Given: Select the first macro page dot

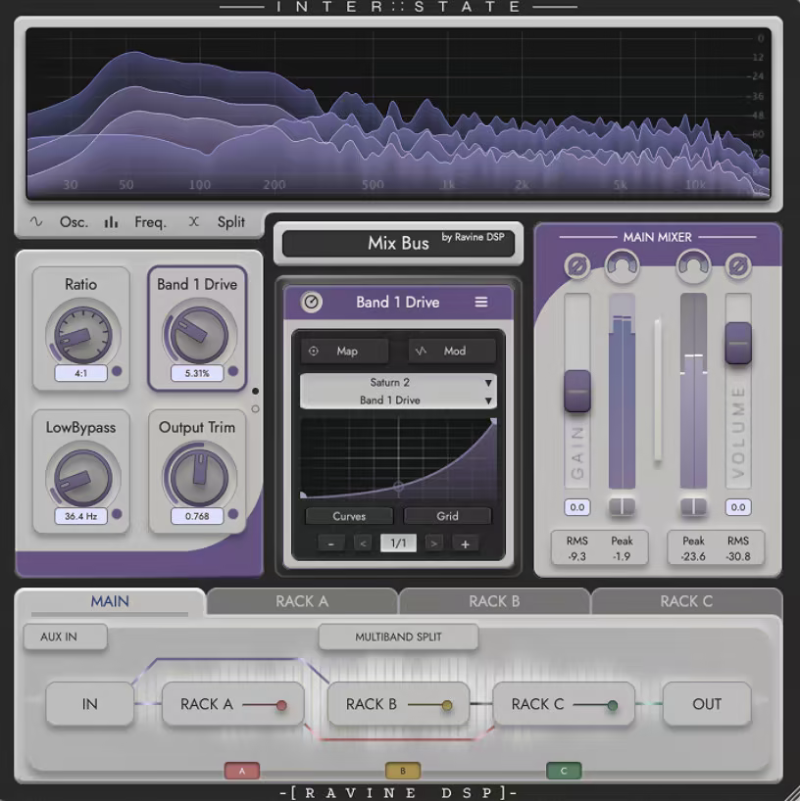Looking at the screenshot, I should 255,391.
